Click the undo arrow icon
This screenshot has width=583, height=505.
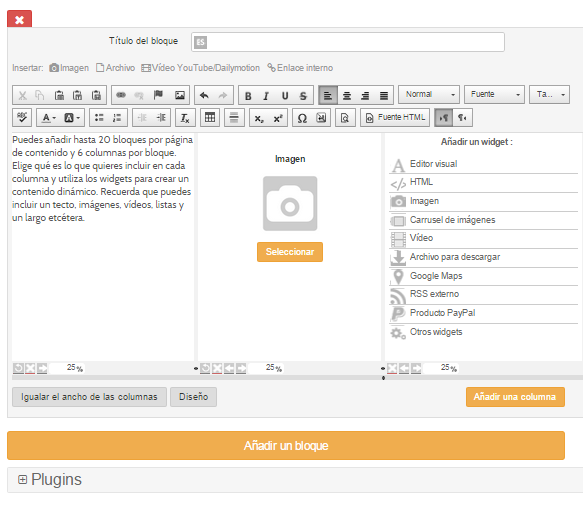click(204, 95)
